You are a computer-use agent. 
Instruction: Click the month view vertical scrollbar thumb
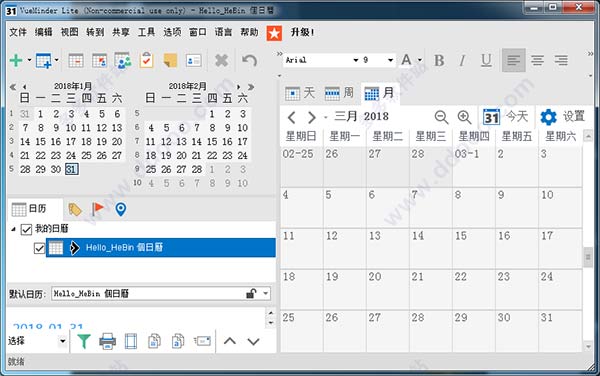(588, 256)
